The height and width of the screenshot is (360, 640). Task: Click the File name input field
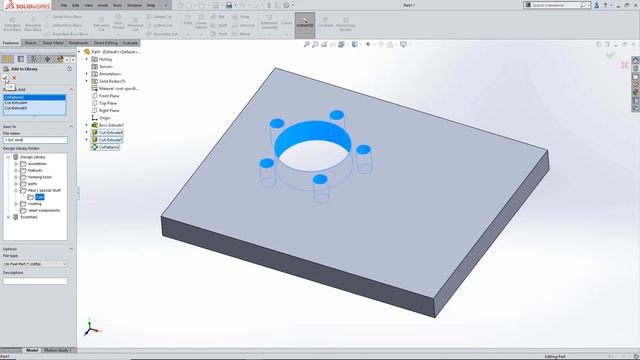(x=35, y=140)
